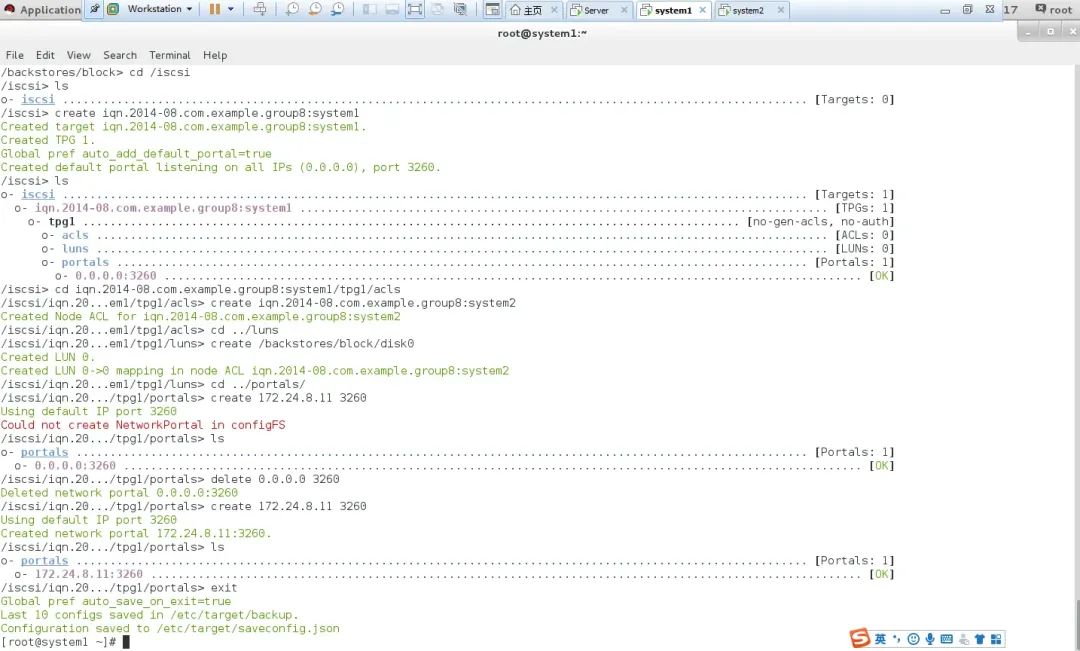Click the underlined iscsi link in the first ls output
This screenshot has width=1080, height=651.
pos(38,99)
